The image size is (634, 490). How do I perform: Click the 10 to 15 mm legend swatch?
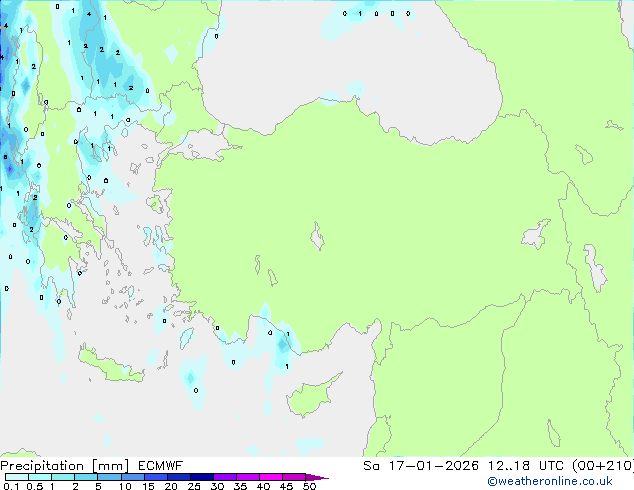tap(132, 477)
